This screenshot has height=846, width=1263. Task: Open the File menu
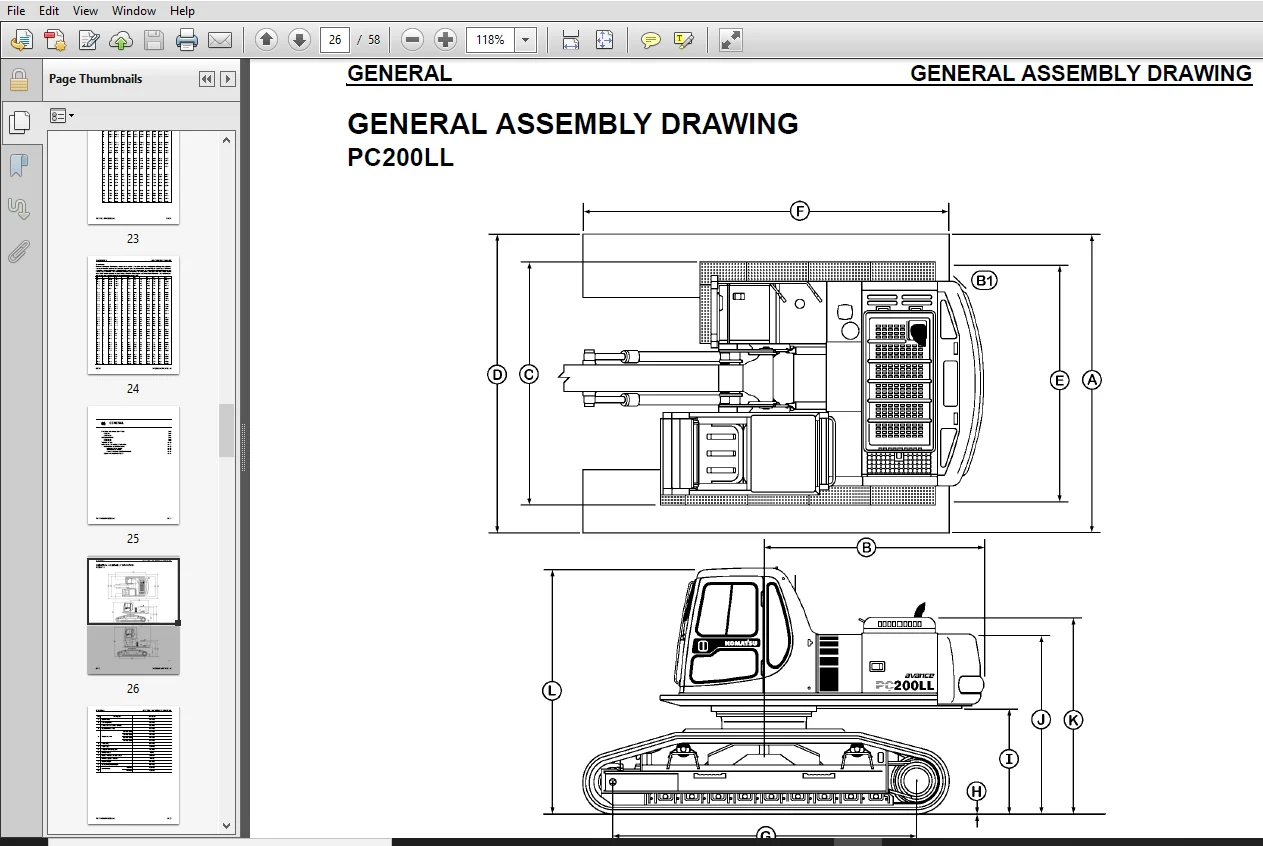coord(16,10)
